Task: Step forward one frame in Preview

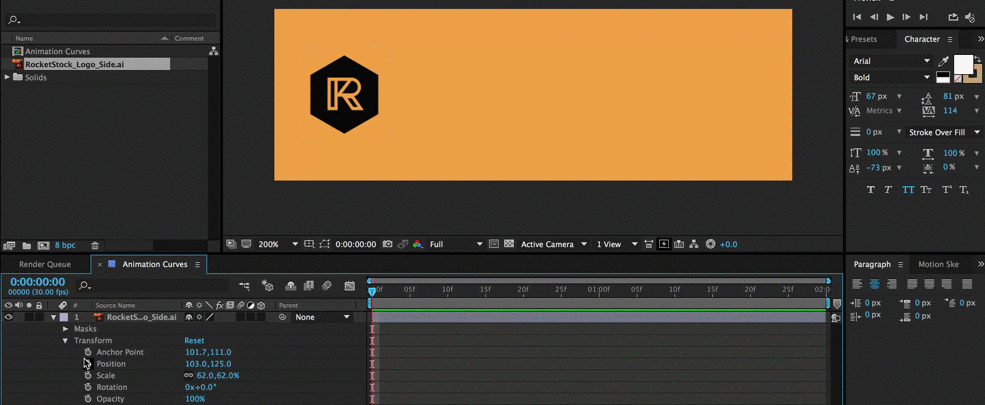Action: click(906, 18)
